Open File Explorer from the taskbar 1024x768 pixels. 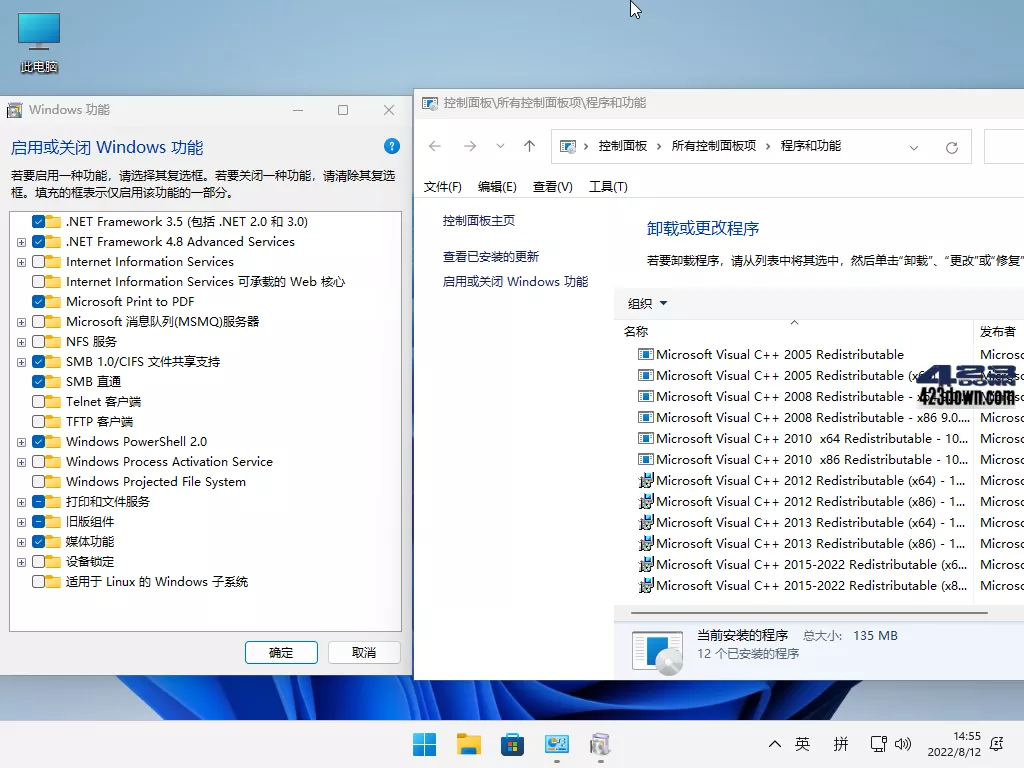[x=468, y=744]
